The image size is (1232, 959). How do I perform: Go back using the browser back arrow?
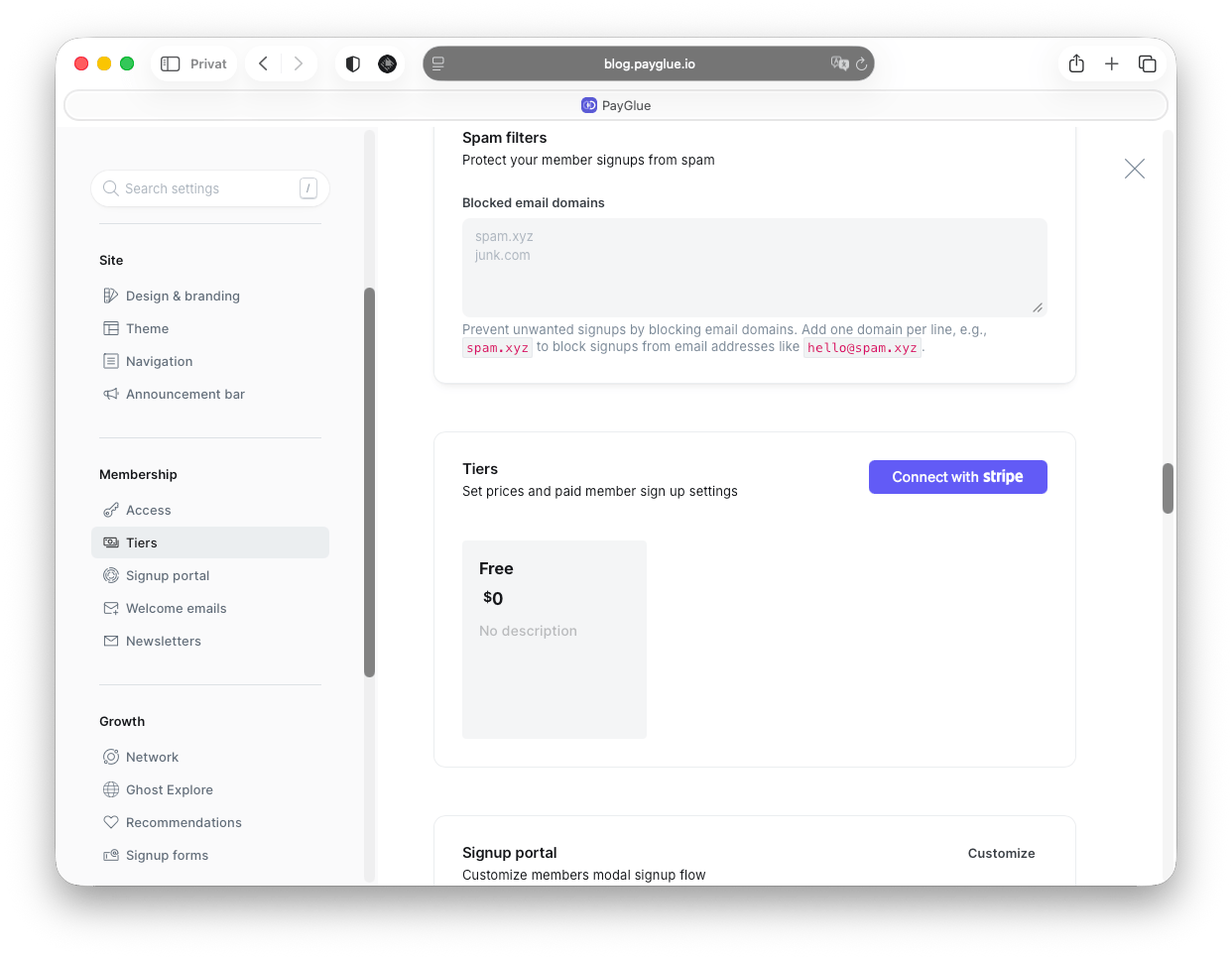263,63
